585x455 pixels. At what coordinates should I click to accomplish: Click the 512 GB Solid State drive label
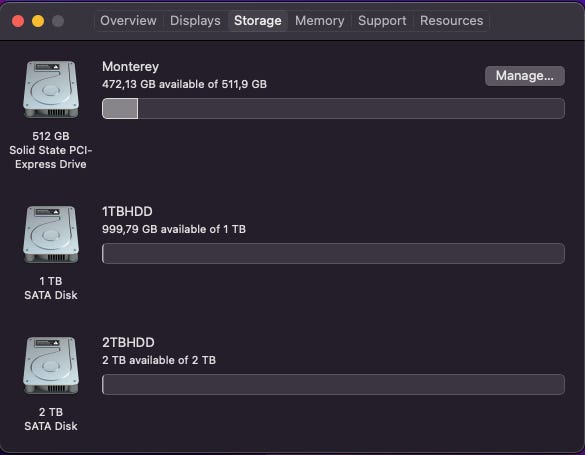pos(51,150)
